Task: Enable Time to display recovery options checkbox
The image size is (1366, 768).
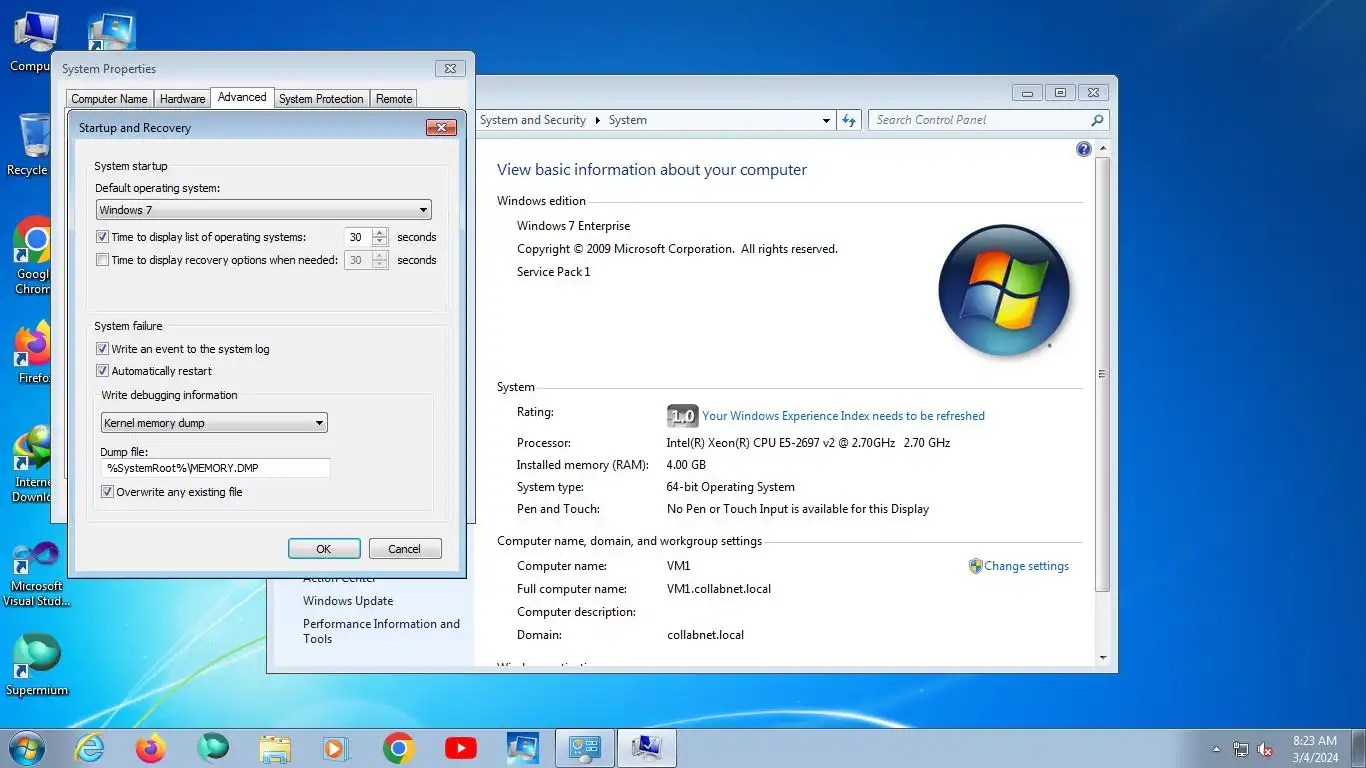Action: point(102,260)
